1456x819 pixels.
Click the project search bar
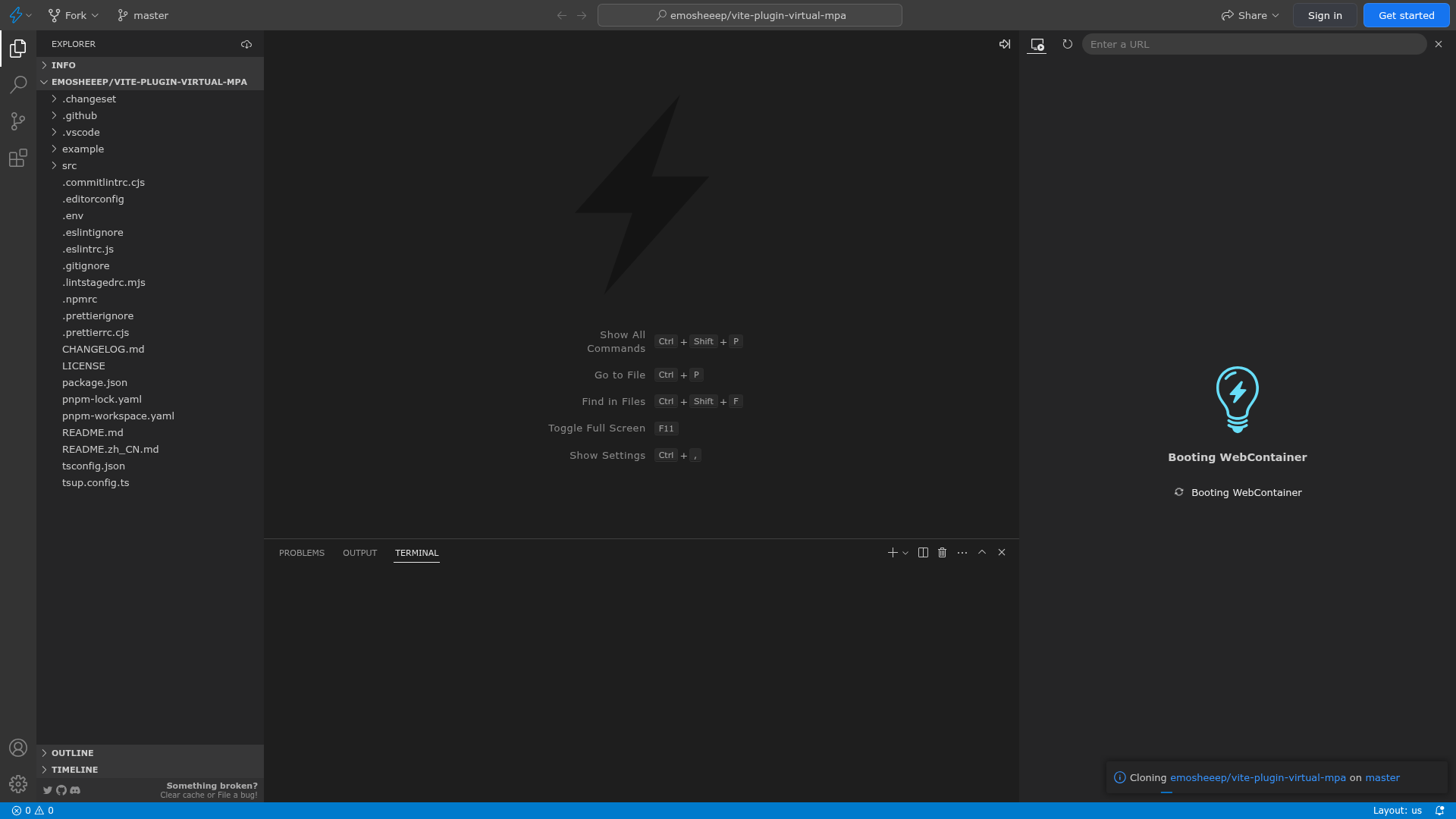749,15
